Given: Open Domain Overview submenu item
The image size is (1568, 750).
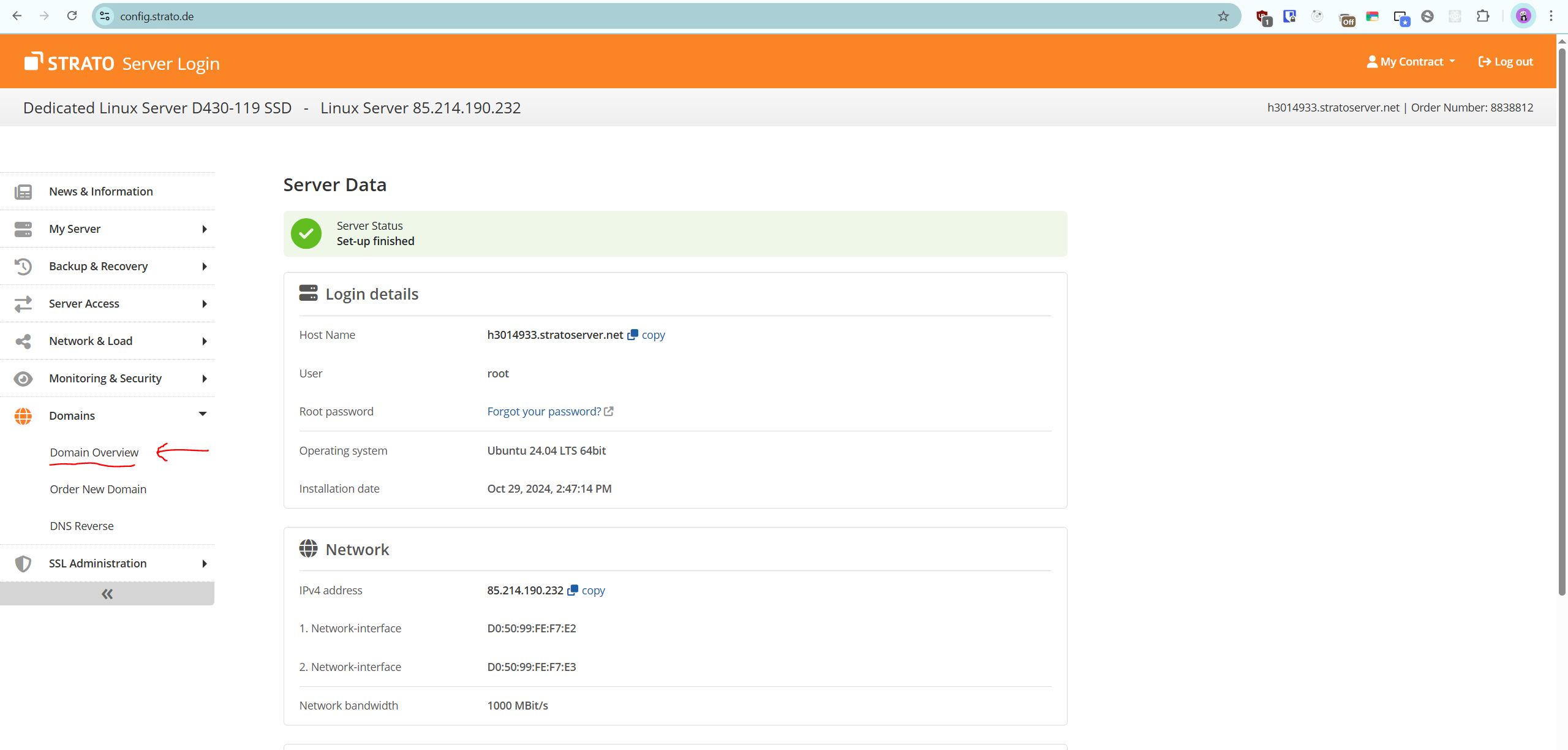Looking at the screenshot, I should click(94, 453).
